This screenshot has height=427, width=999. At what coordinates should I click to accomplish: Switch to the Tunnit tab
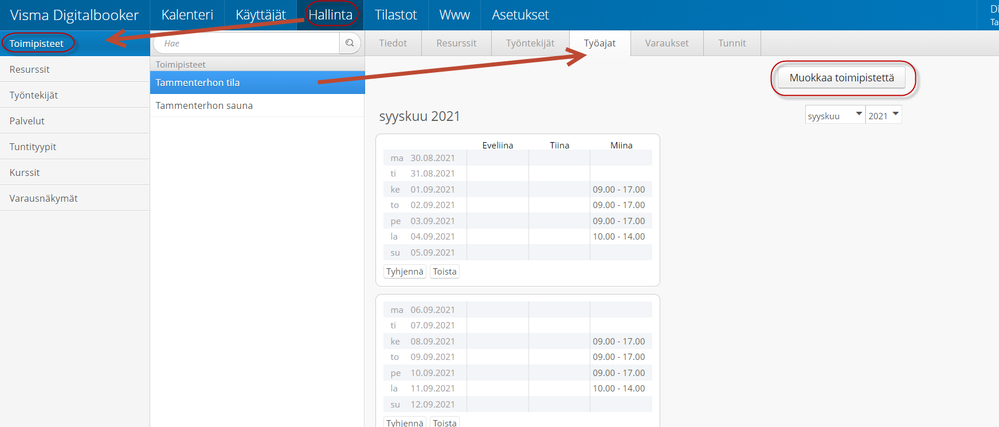731,43
